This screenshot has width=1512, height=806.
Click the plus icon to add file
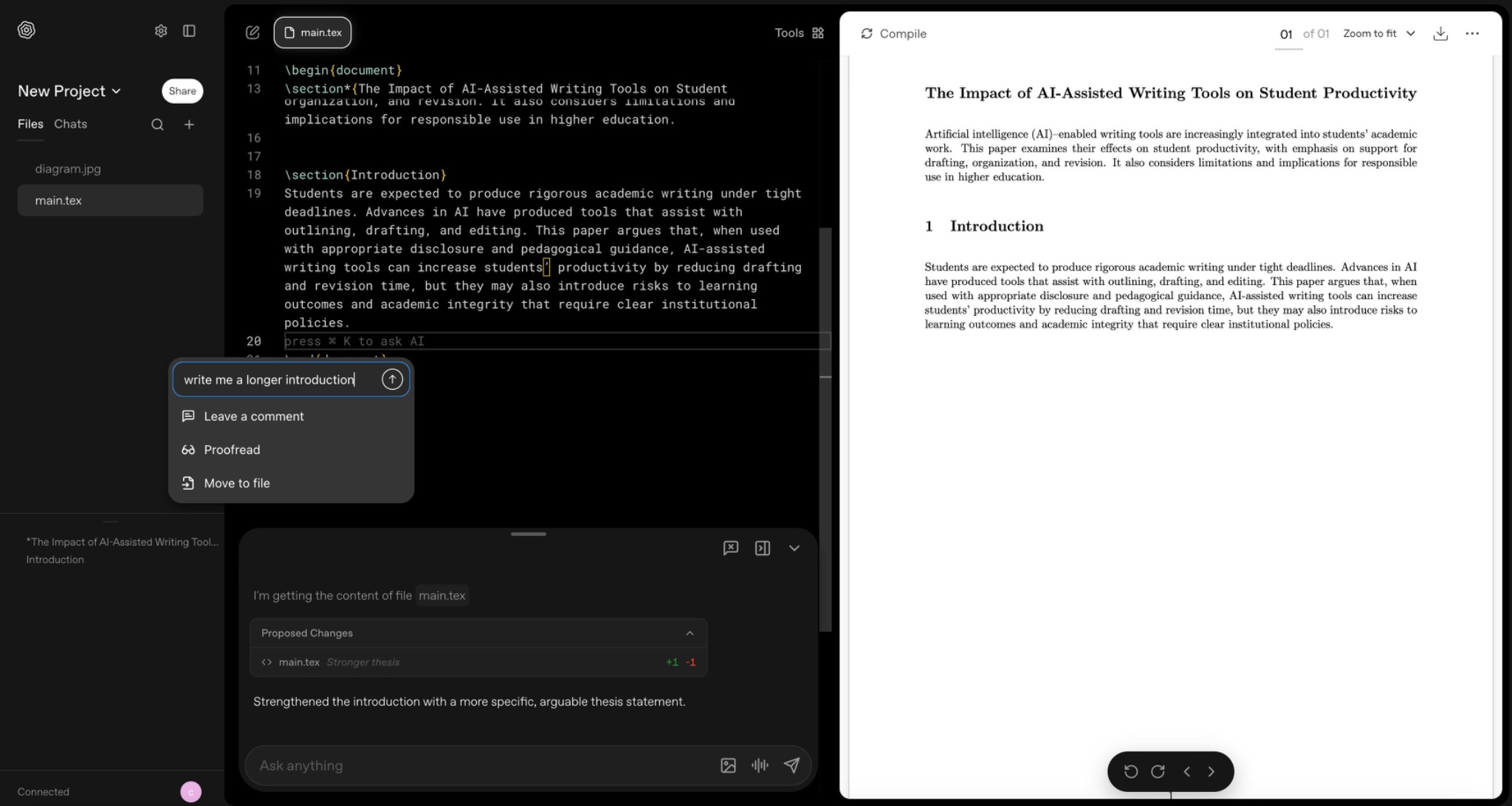189,125
